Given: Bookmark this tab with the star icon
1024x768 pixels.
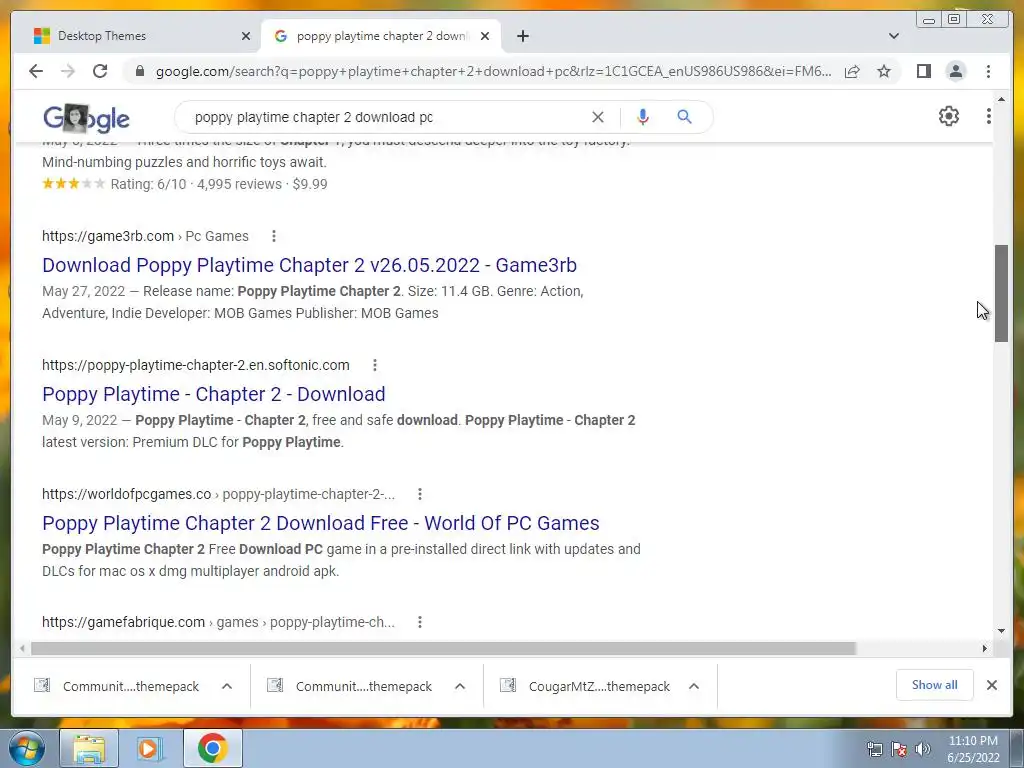Looking at the screenshot, I should click(884, 71).
